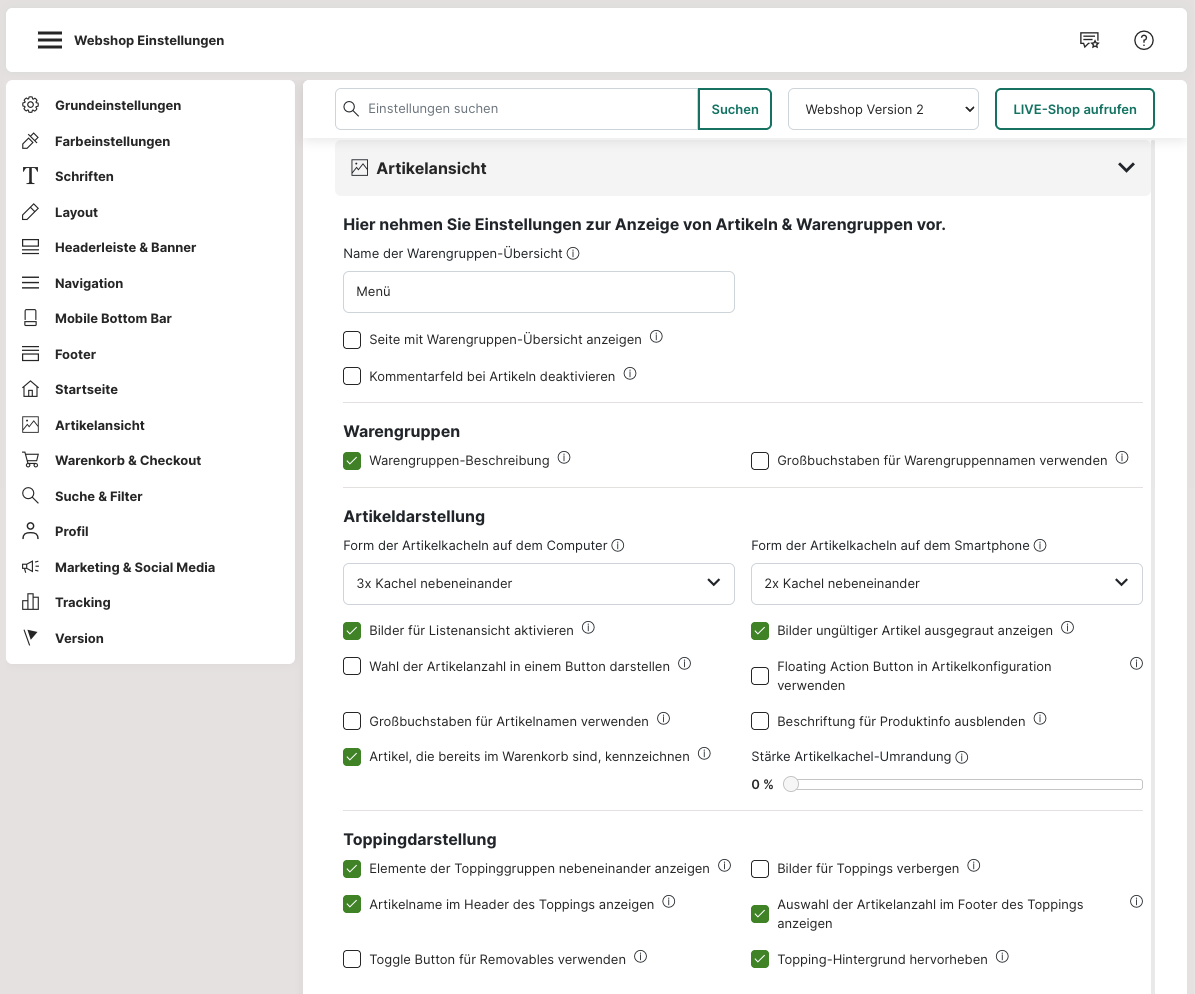Click info icon beside Warengruppen-Beschreibung

point(564,458)
